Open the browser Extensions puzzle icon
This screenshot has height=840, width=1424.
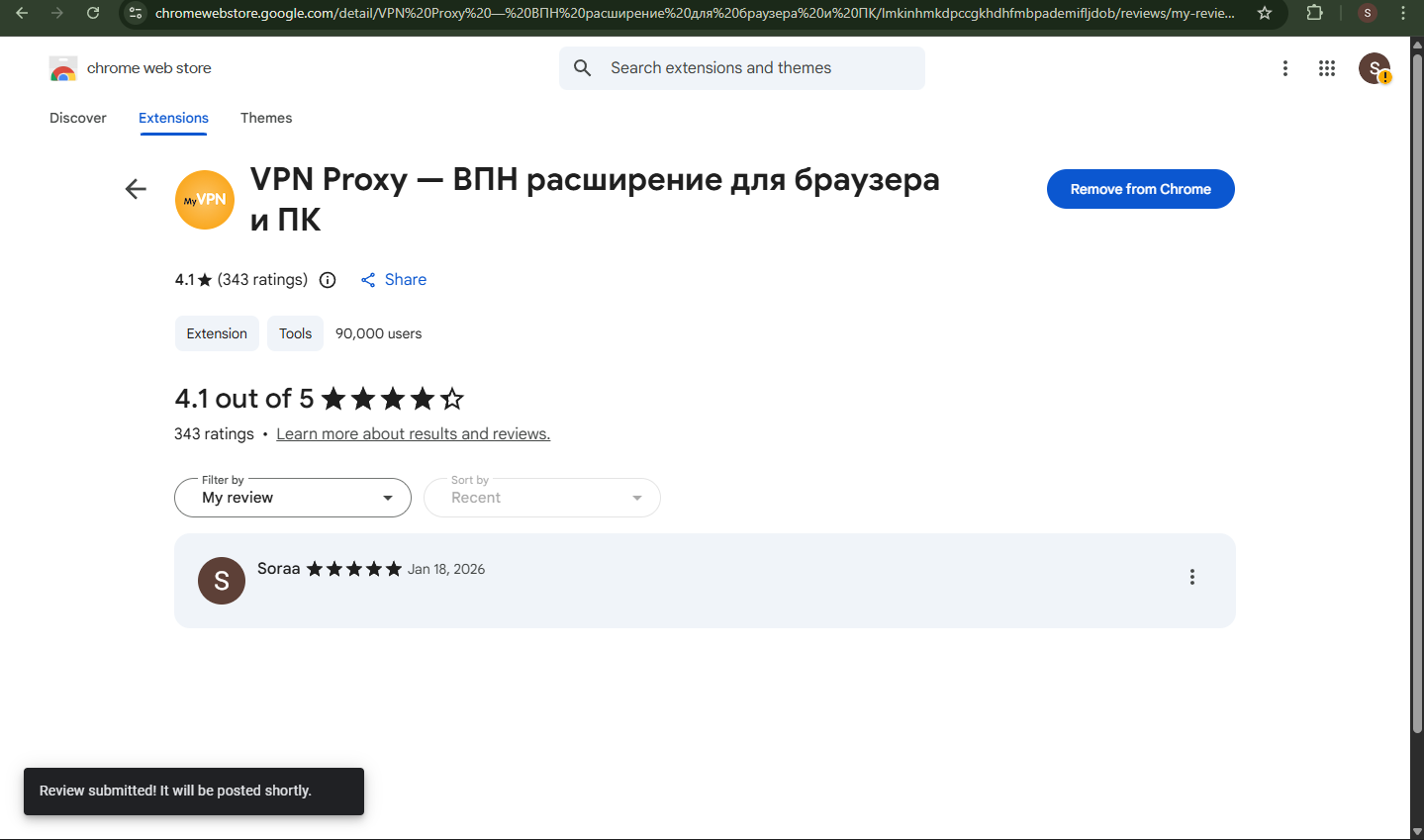1315,13
